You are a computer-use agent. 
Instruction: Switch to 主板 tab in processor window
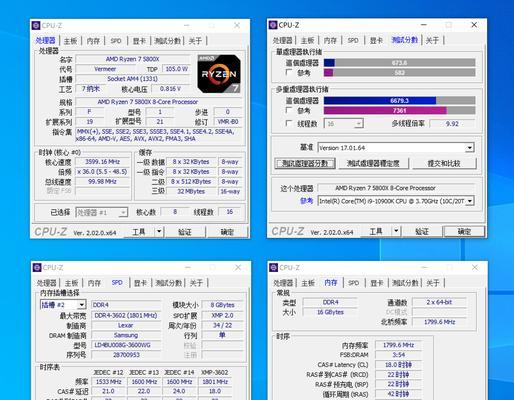[x=70, y=41]
